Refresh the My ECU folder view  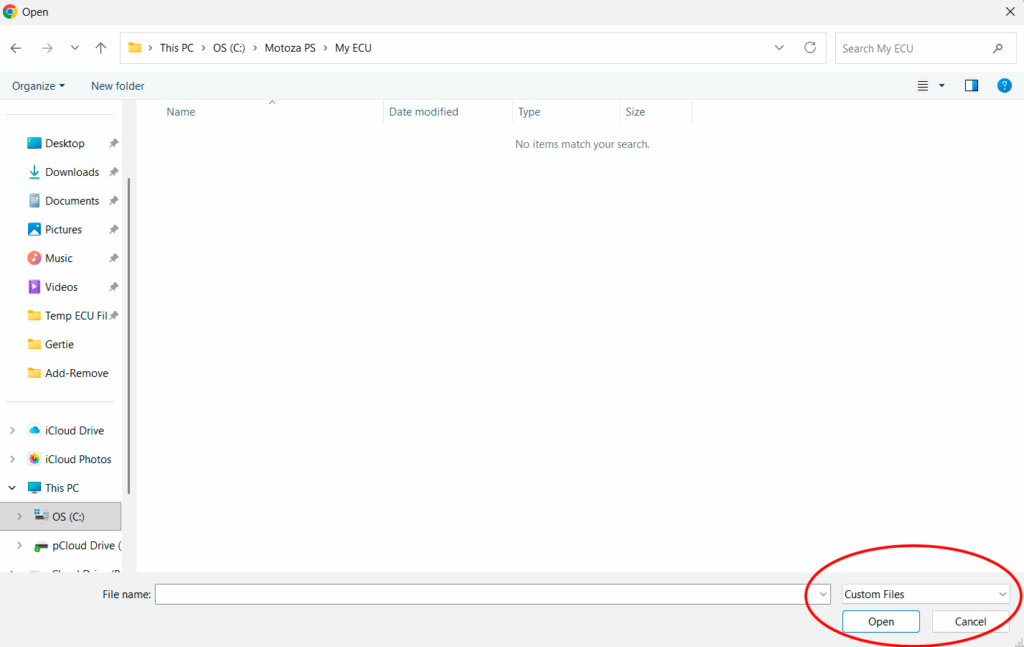coord(810,48)
